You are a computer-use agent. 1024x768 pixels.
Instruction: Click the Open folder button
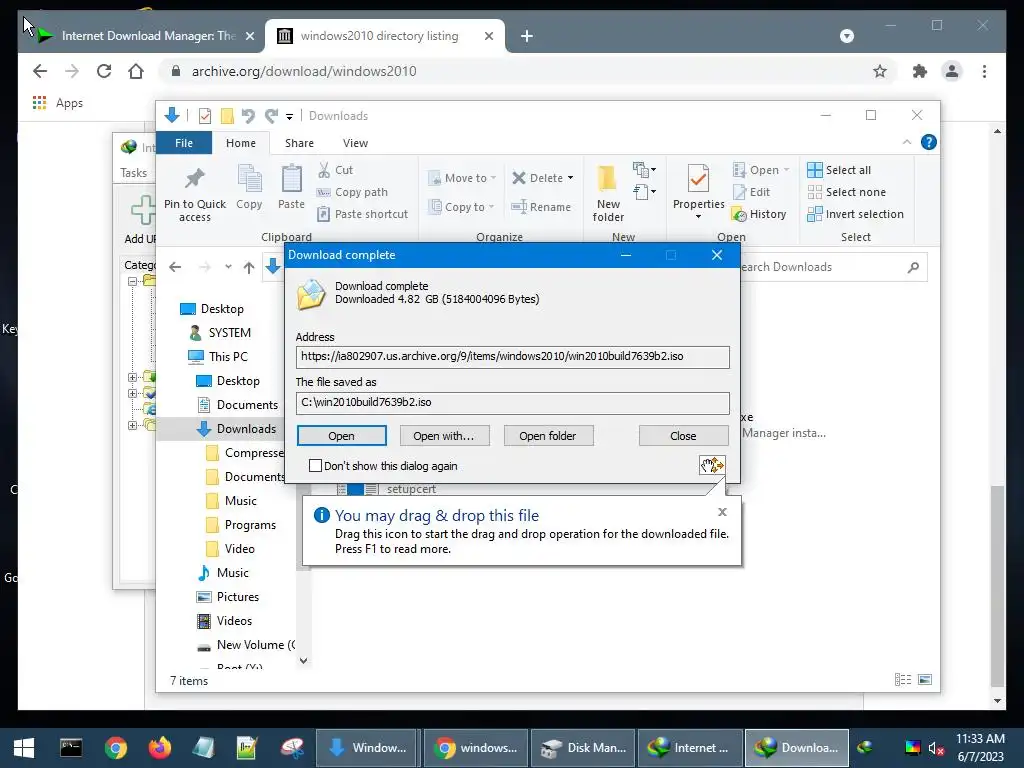point(548,436)
